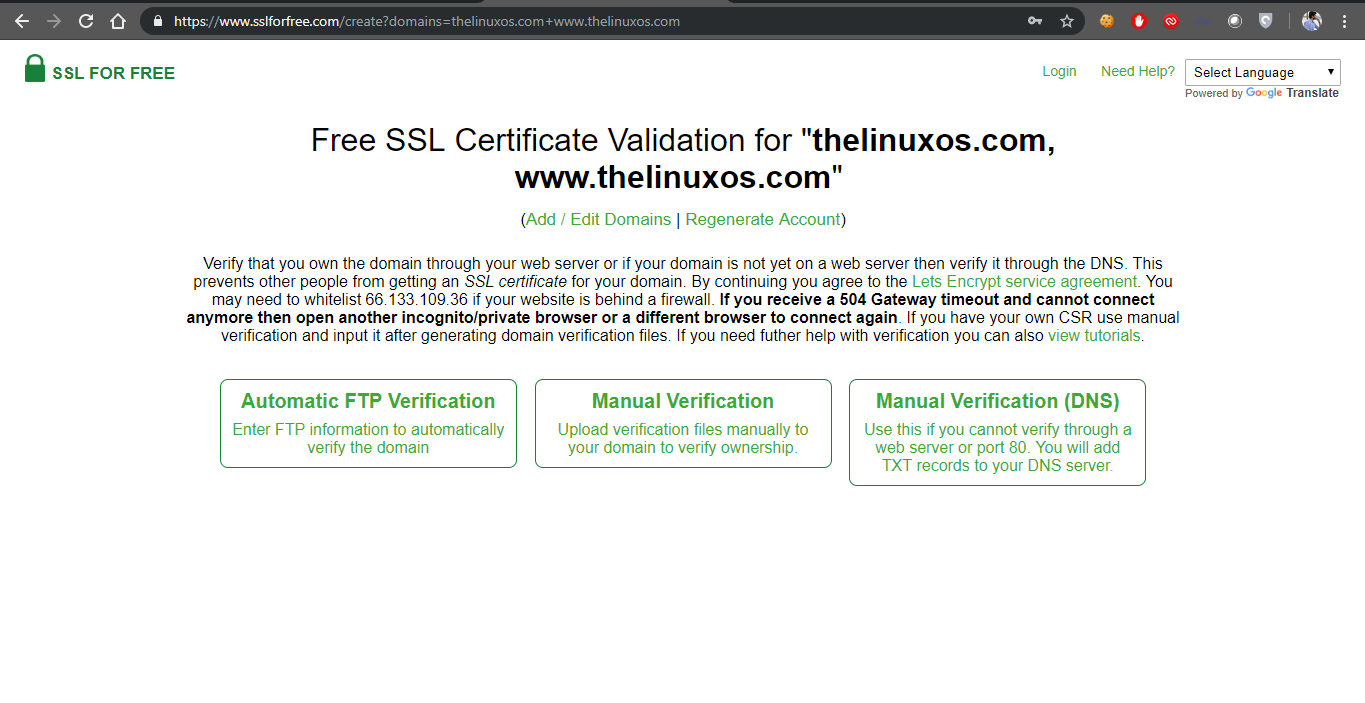Viewport: 1365px width, 703px height.
Task: Click the AdBlock hand extension icon
Action: [x=1138, y=20]
